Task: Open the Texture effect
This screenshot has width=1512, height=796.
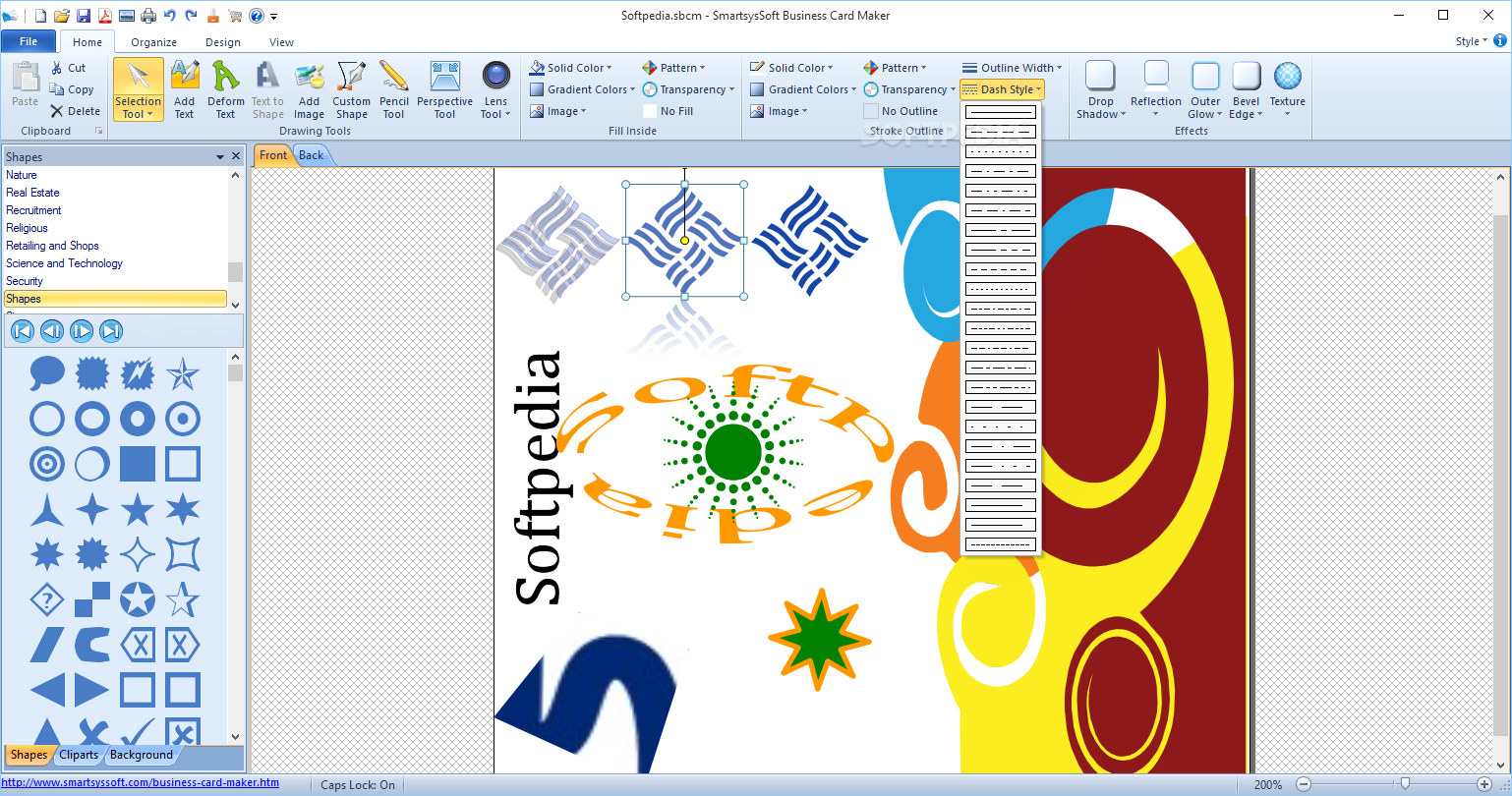Action: tap(1287, 89)
